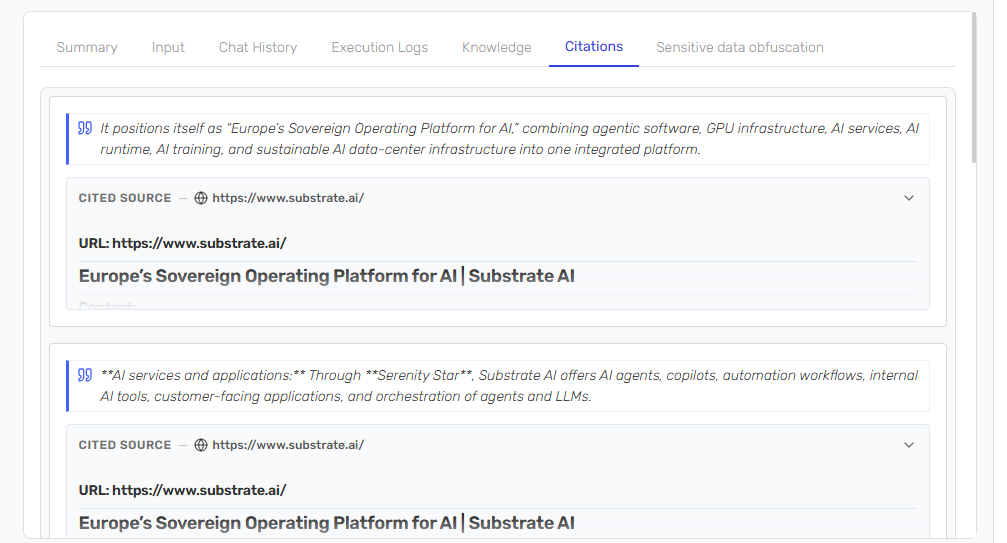Collapse the second cited source chevron
The width and height of the screenshot is (1007, 543).
click(x=909, y=445)
